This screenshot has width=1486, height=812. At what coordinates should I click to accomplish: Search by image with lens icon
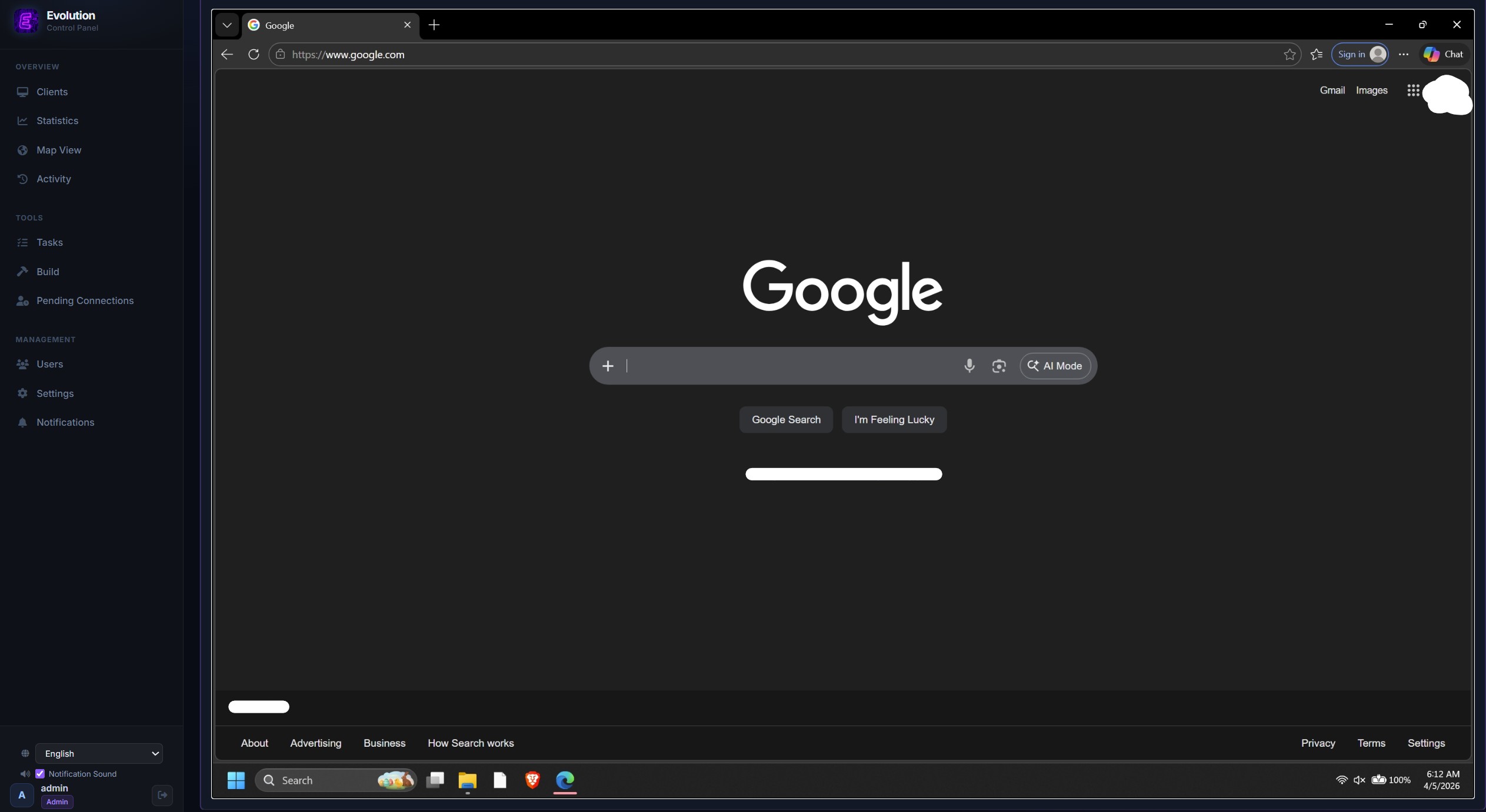tap(998, 366)
